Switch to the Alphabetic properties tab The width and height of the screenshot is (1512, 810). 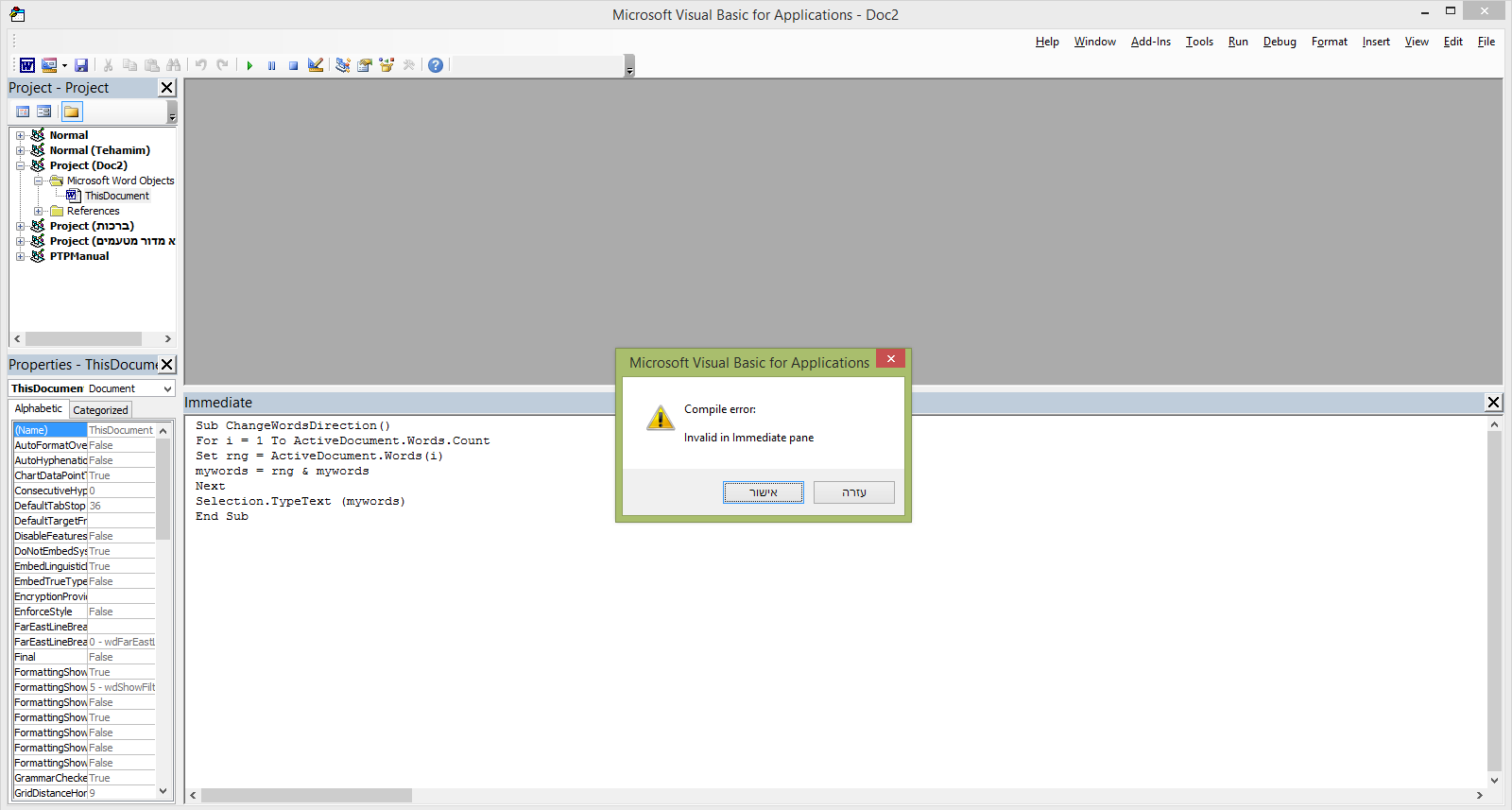(39, 408)
